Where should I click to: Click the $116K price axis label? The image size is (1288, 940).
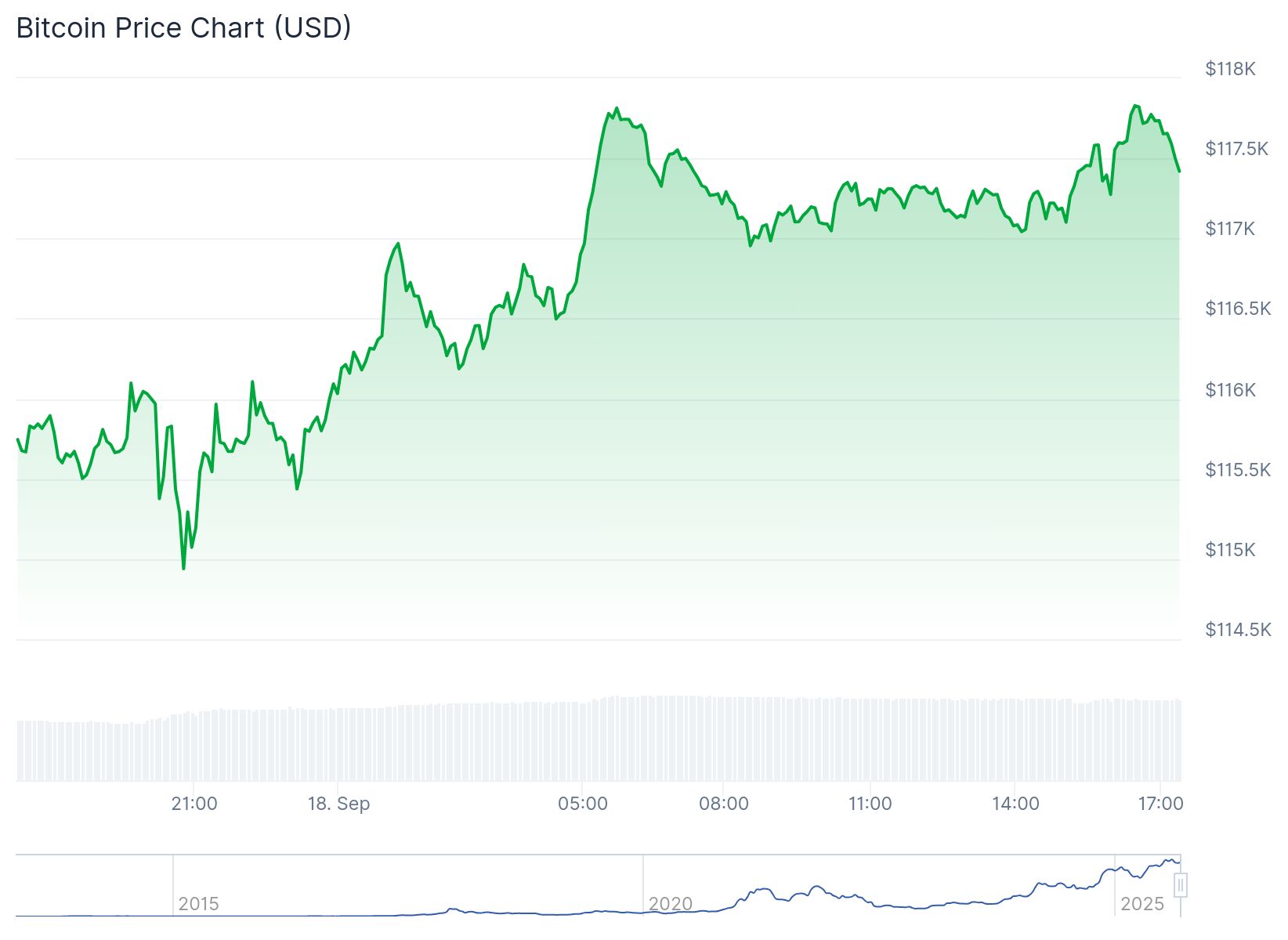[x=1230, y=390]
